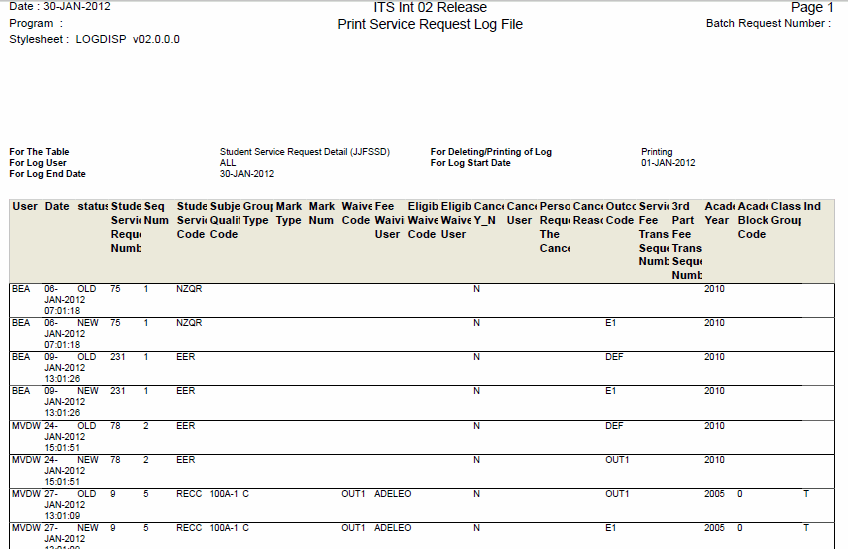This screenshot has width=848, height=549.
Task: Click the Stylesheet LOGDISP version text
Action: (x=94, y=39)
